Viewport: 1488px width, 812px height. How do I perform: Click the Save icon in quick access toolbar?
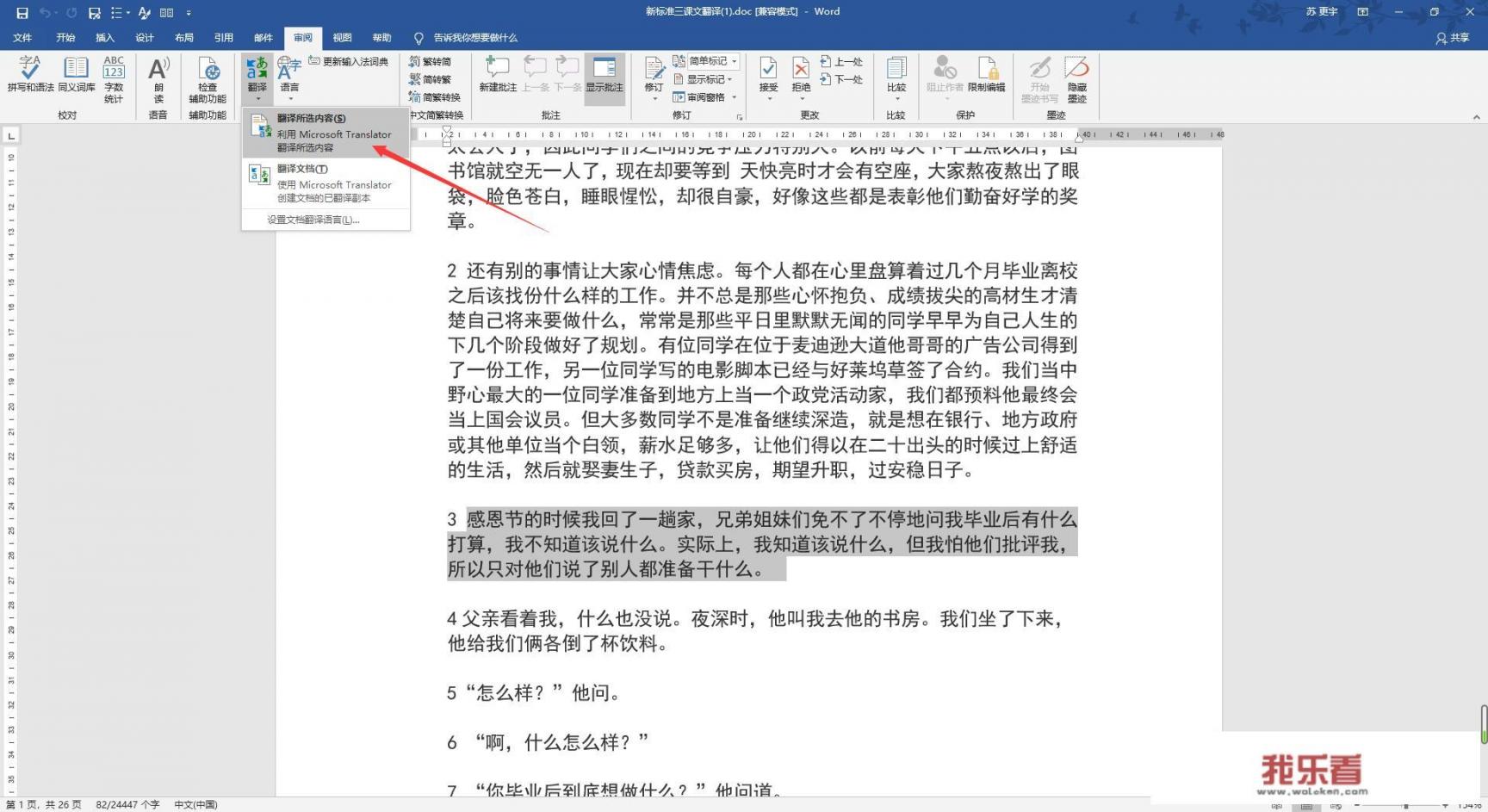22,12
